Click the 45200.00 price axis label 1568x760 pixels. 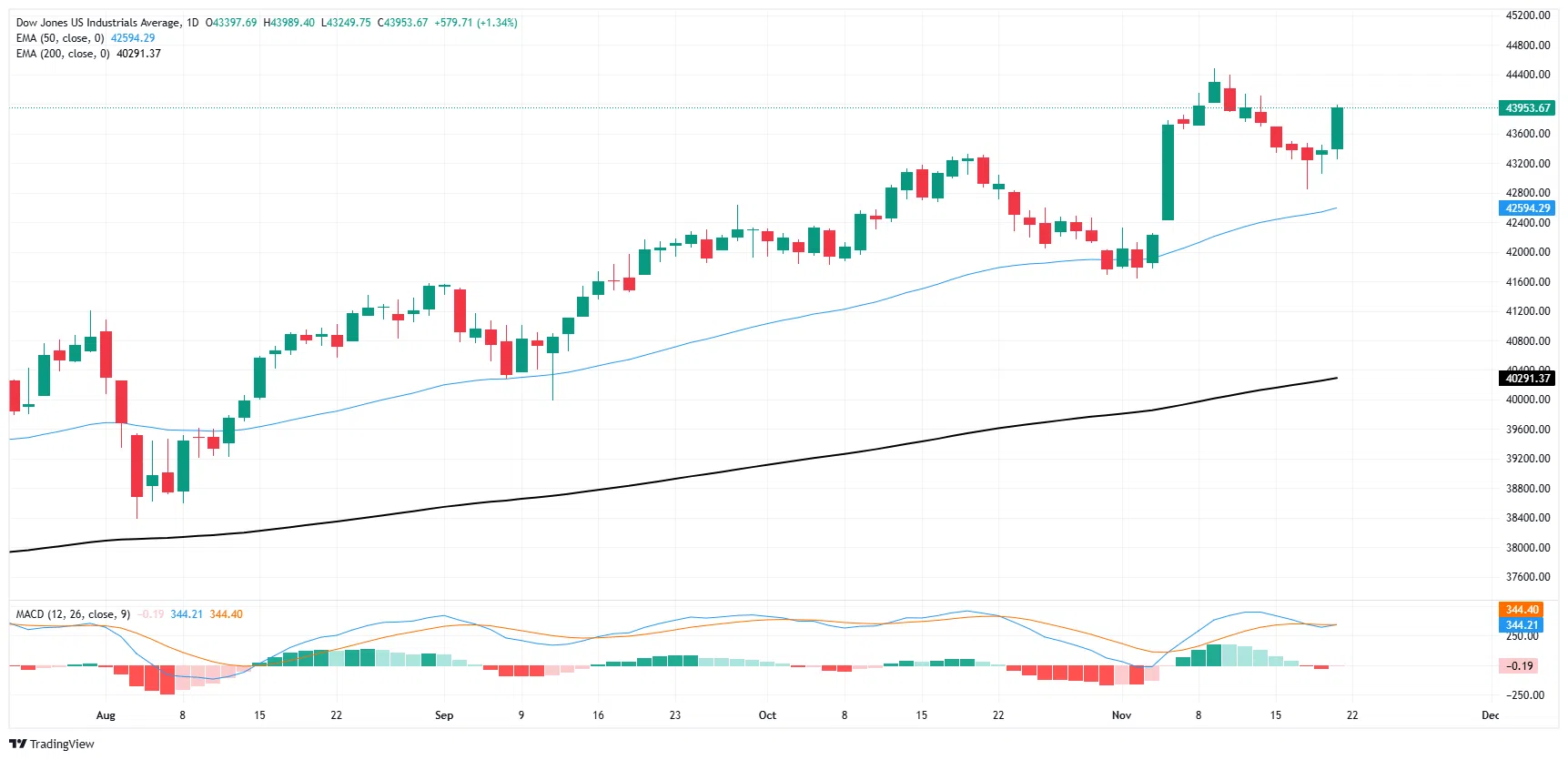click(1527, 15)
